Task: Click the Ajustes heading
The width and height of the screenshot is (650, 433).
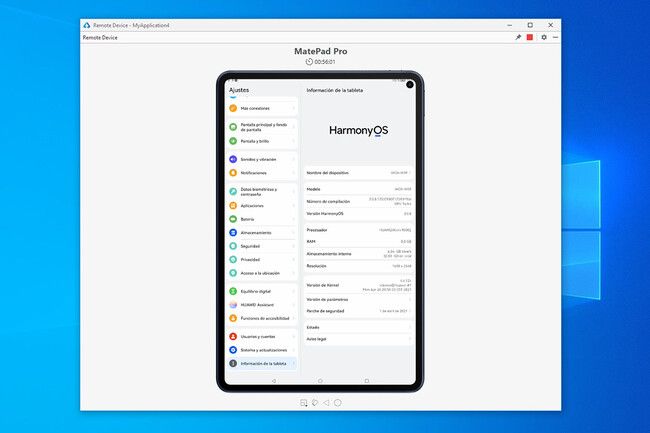Action: point(239,90)
